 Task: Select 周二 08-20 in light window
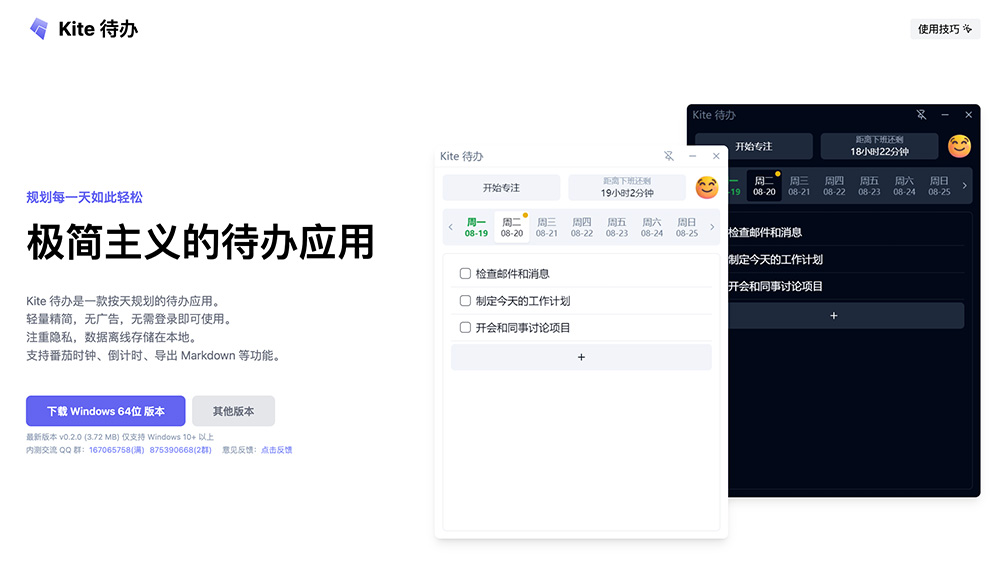tap(511, 227)
